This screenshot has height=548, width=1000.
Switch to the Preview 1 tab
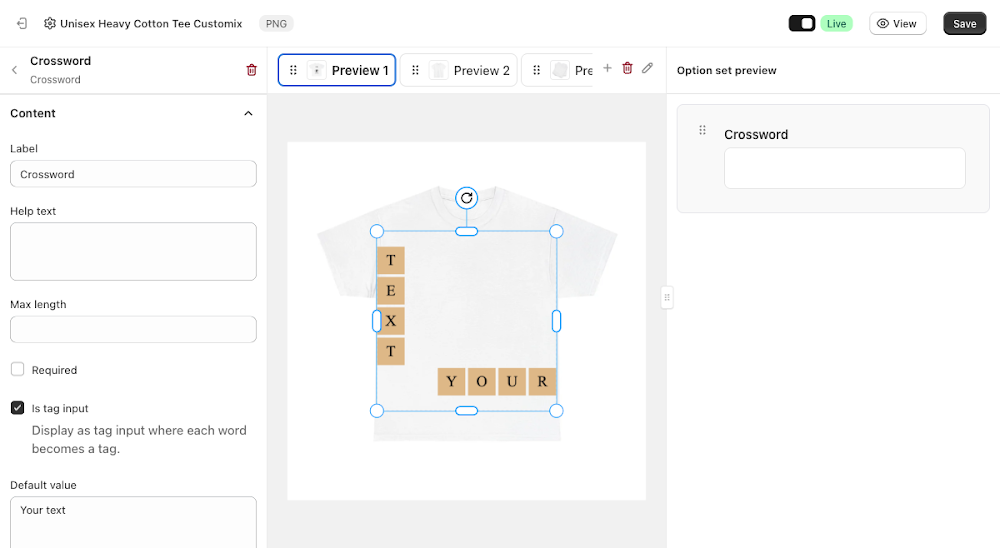[337, 70]
